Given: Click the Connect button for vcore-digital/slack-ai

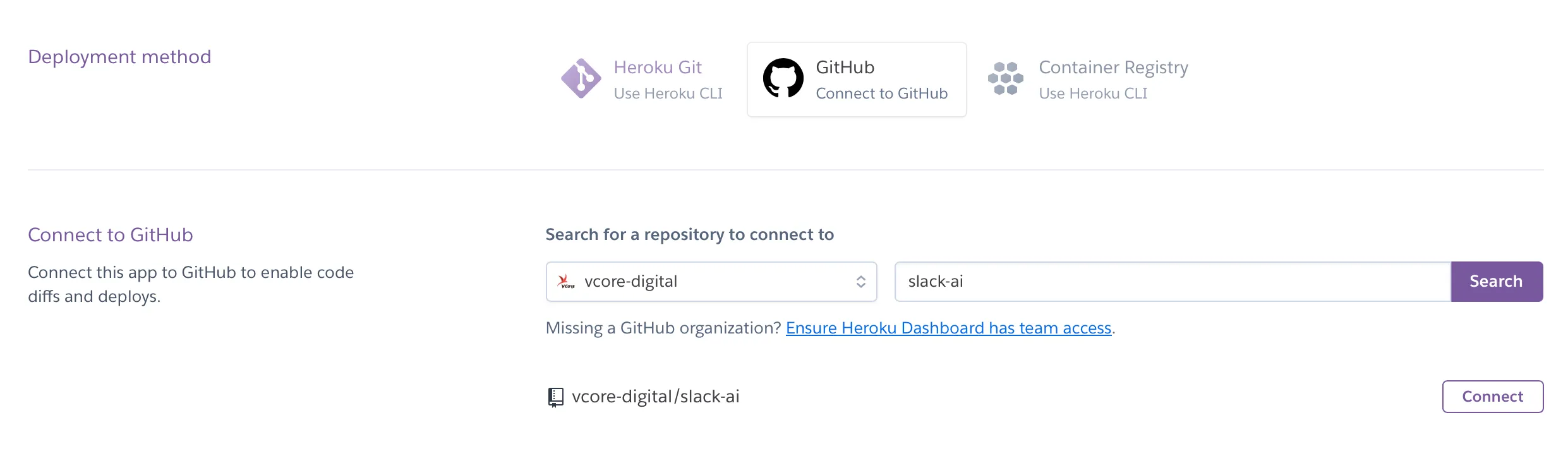Looking at the screenshot, I should (x=1492, y=397).
